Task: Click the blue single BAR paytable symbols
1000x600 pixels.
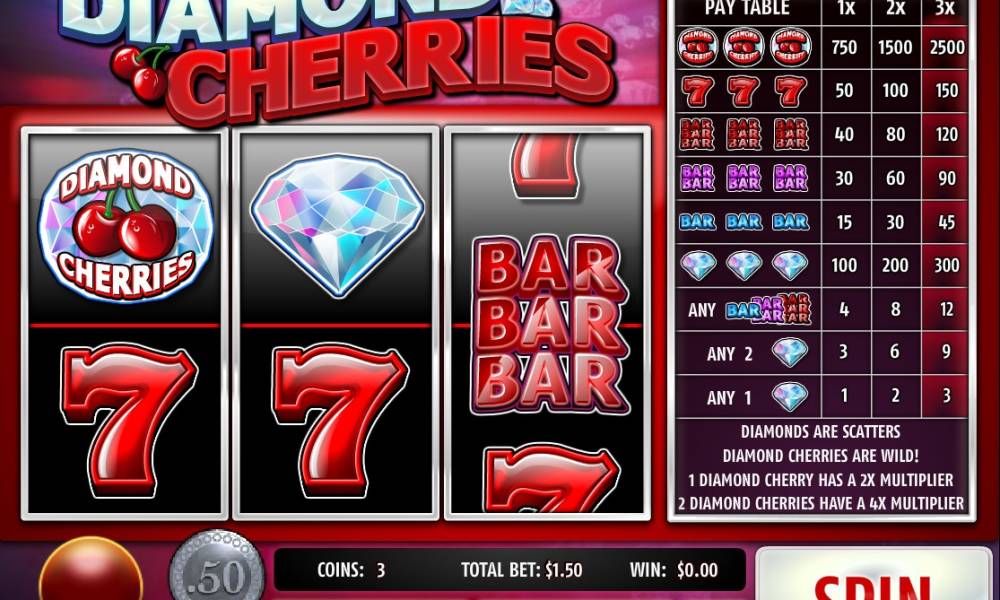Action: point(744,221)
